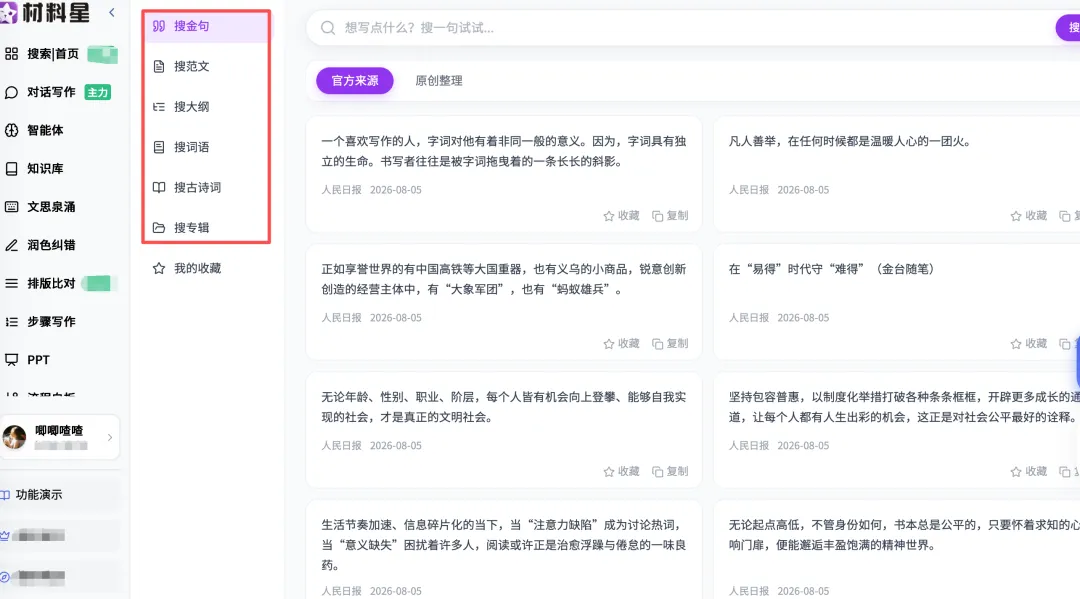Screen dimensions: 1080x599
Task: Click the compass icon at sidebar bottom
Action: pos(5,577)
